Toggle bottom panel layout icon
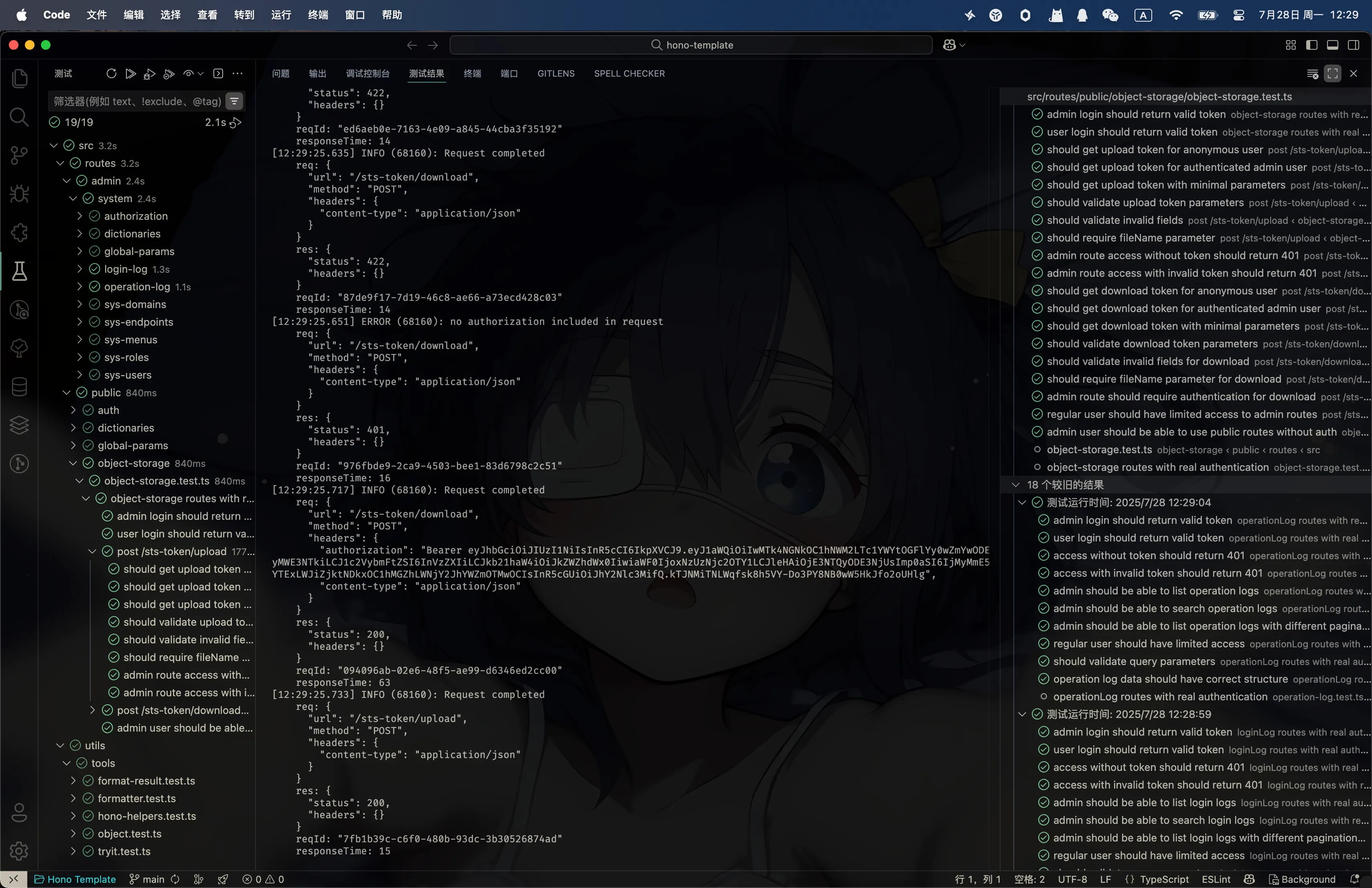Viewport: 1372px width, 888px height. [1332, 45]
